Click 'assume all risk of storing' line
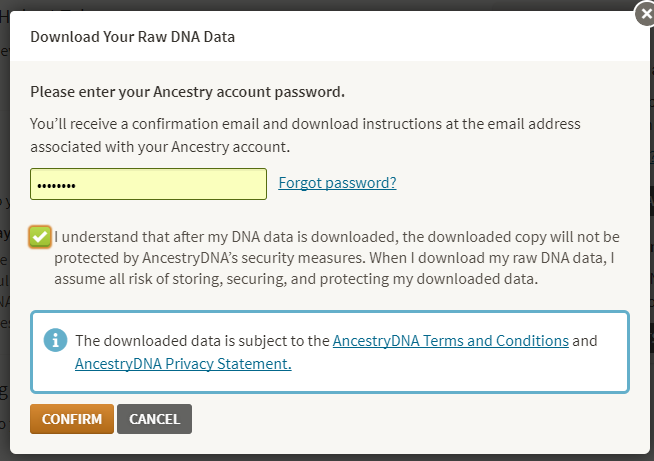This screenshot has height=461, width=654. click(x=296, y=279)
